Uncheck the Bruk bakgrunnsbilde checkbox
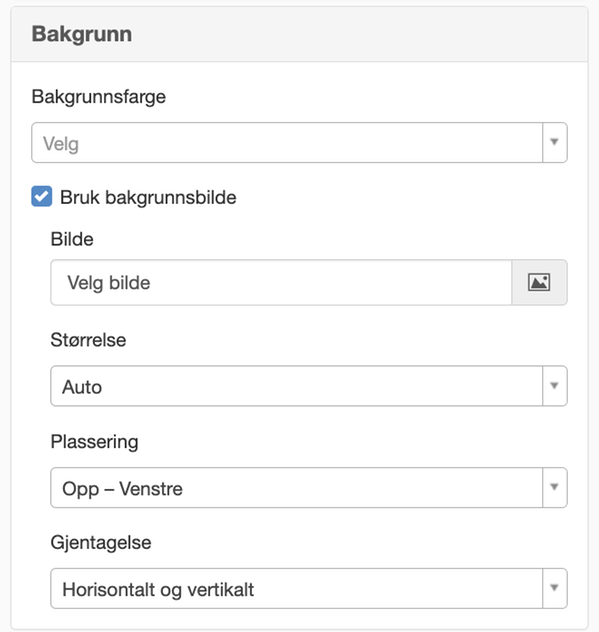The image size is (599, 632). 42,196
